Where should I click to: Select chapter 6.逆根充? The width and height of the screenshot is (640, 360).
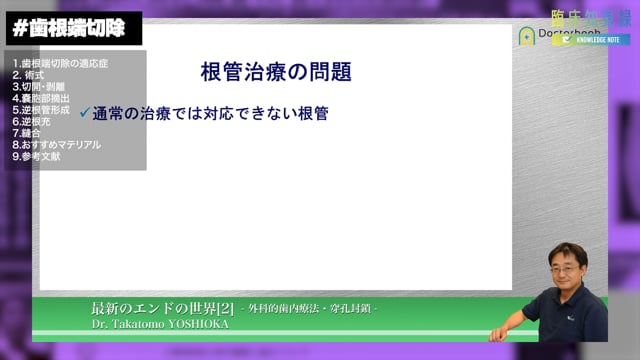[31, 122]
